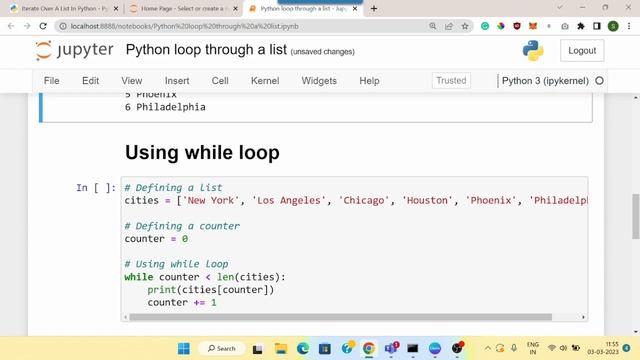Click the share page icon in address bar
640x360 pixels.
[x=449, y=26]
